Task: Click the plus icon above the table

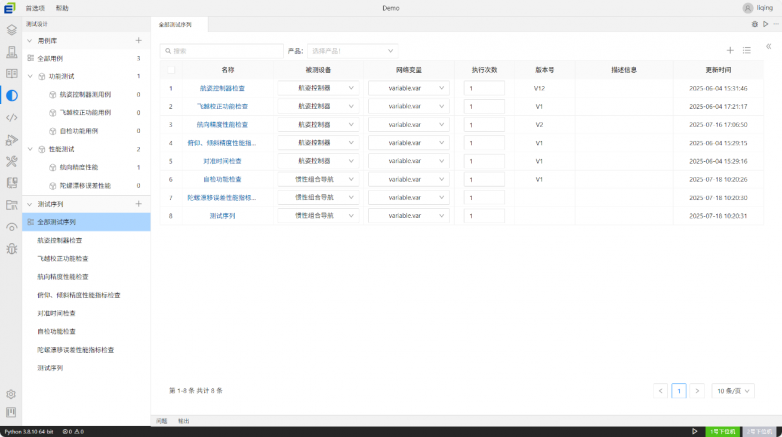Action: point(730,50)
